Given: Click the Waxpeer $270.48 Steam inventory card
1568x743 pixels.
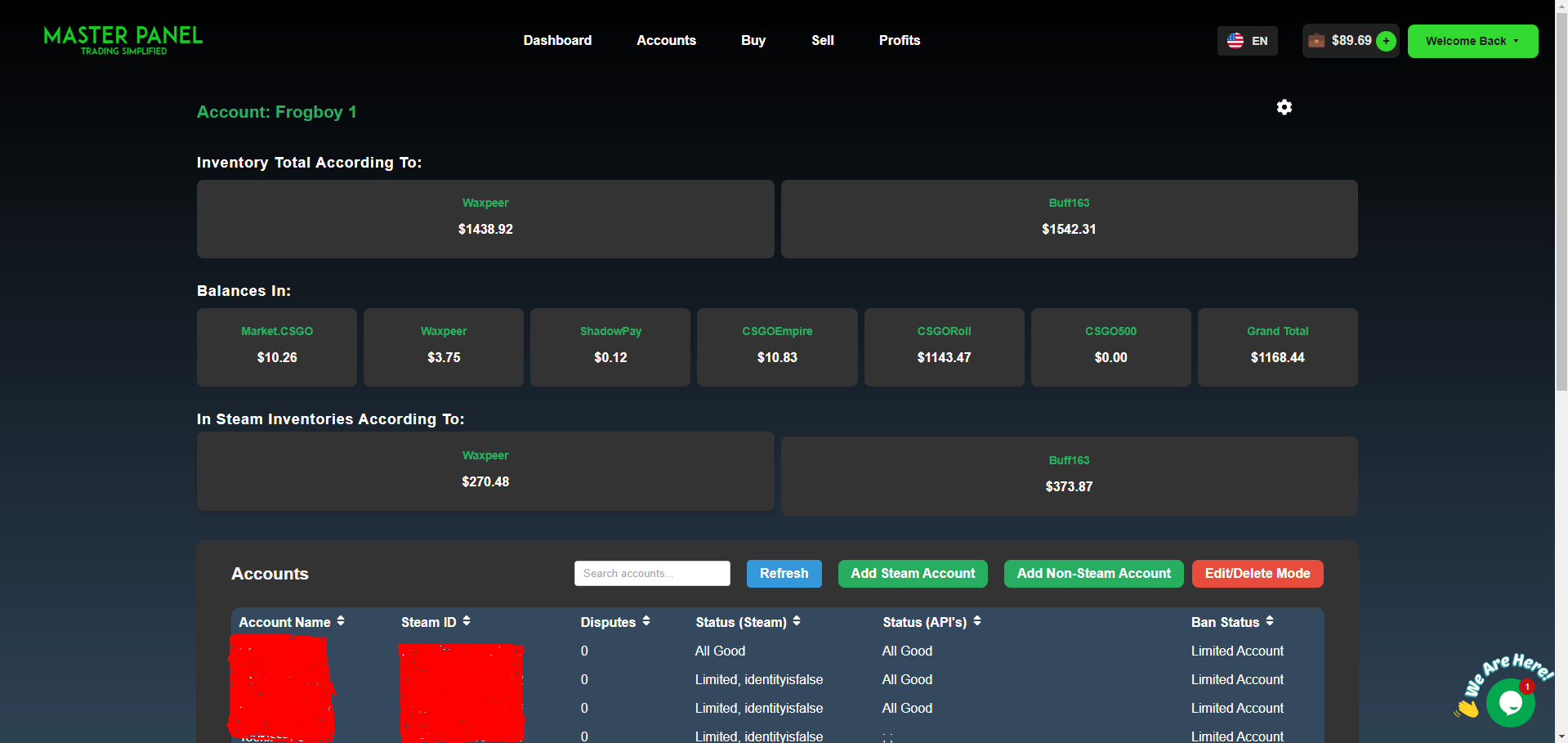Looking at the screenshot, I should click(485, 472).
